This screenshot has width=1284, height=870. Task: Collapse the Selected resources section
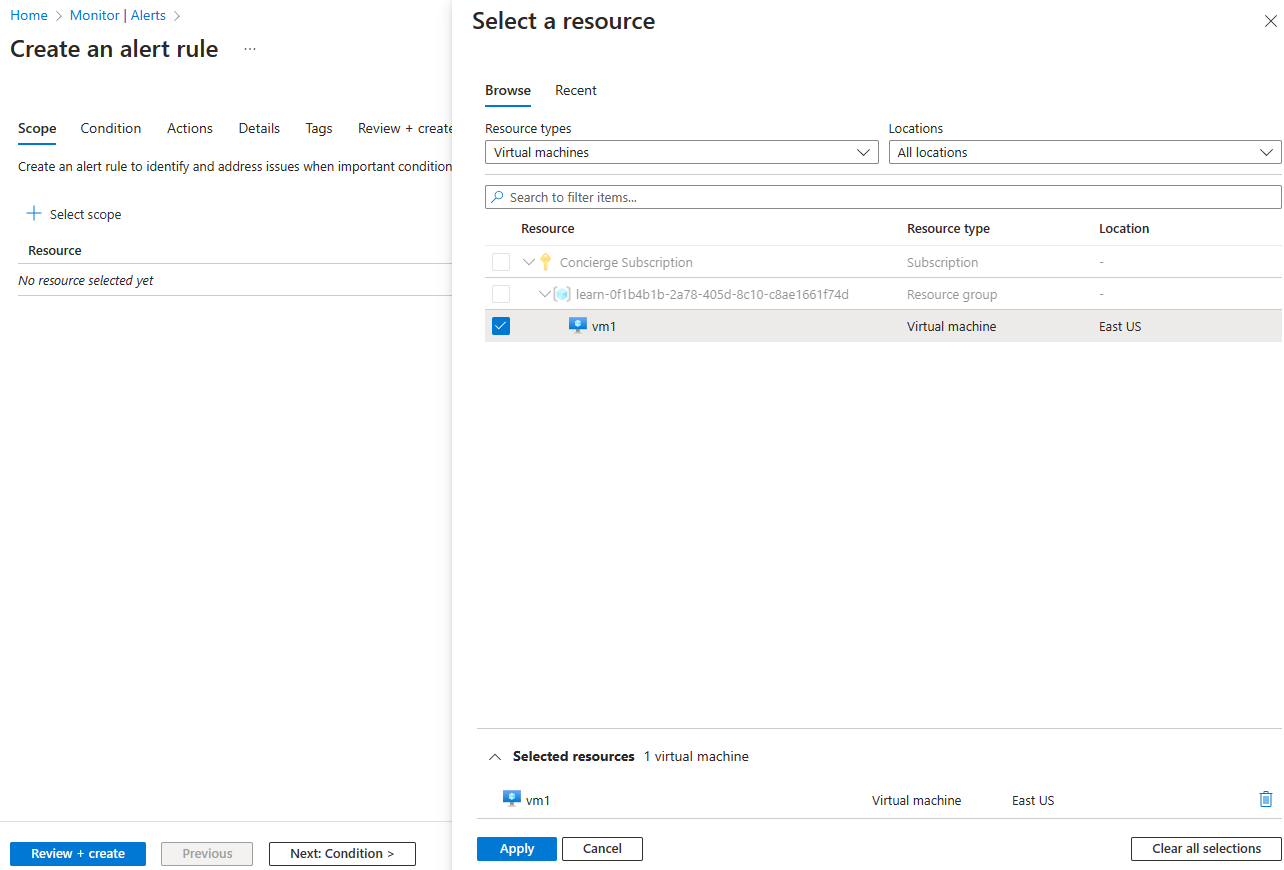tap(494, 757)
